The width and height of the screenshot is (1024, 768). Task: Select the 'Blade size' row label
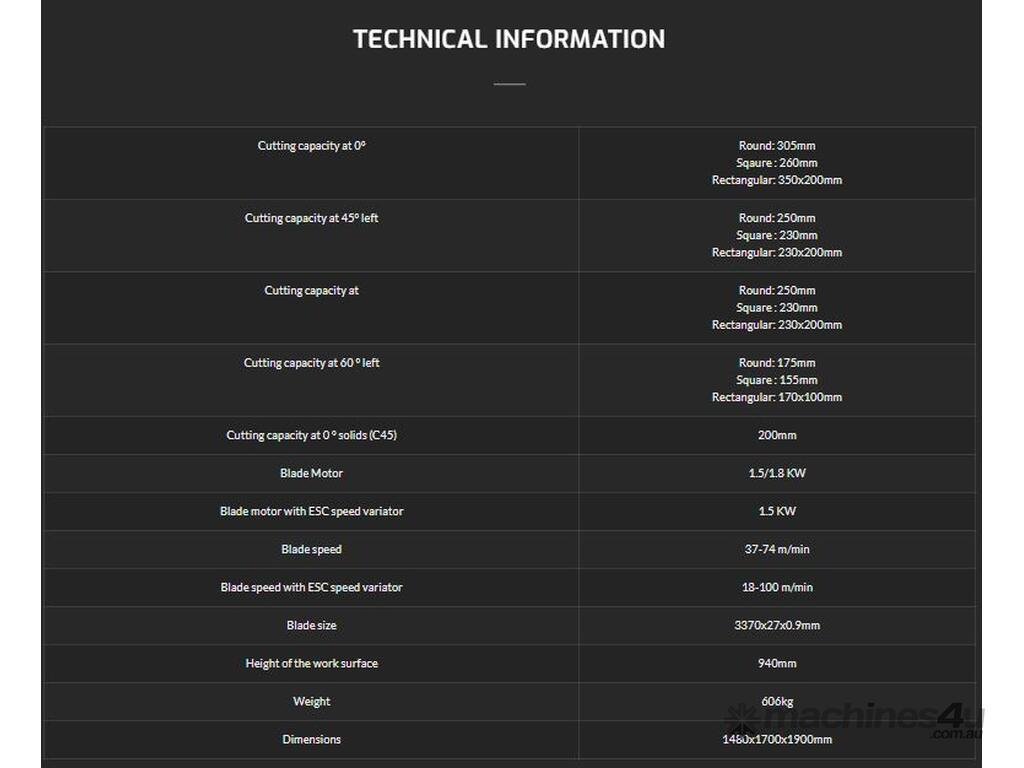pyautogui.click(x=312, y=625)
